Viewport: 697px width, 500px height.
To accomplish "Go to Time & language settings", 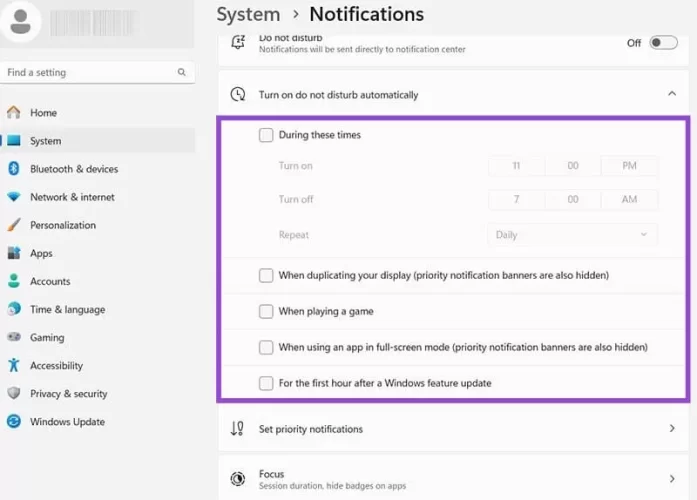I will (67, 309).
